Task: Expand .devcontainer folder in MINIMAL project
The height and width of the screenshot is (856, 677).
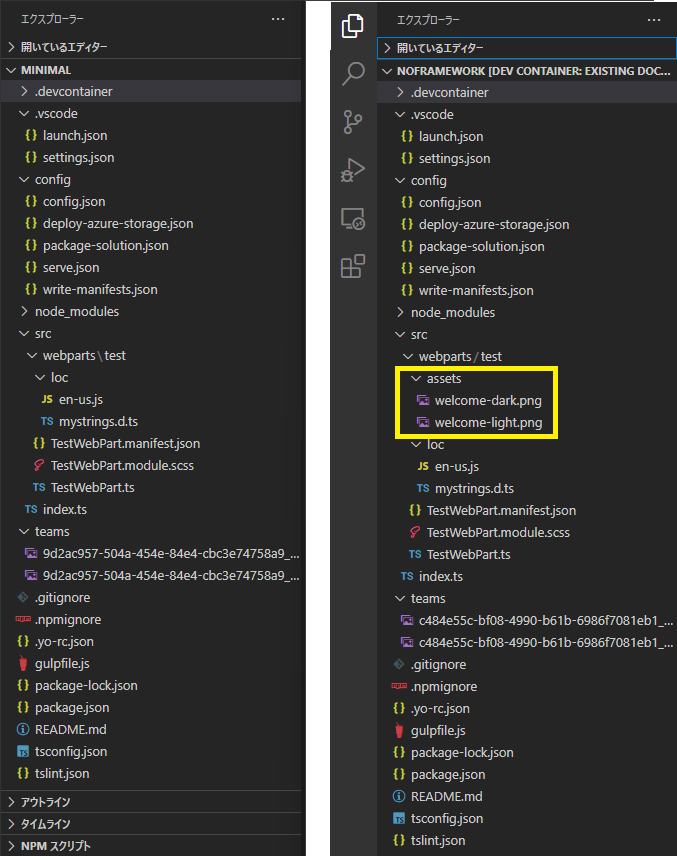Action: [x=73, y=92]
